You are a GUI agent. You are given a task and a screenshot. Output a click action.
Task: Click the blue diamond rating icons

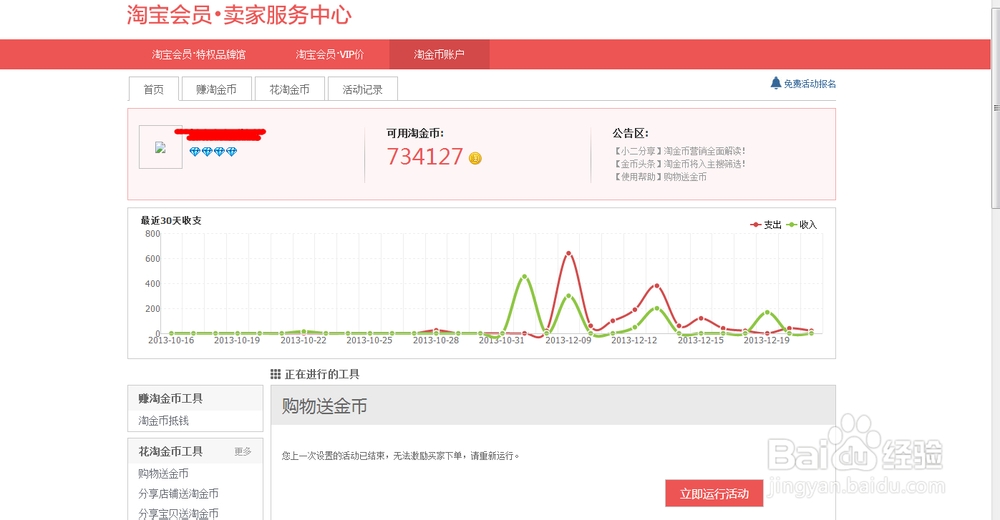coord(213,152)
